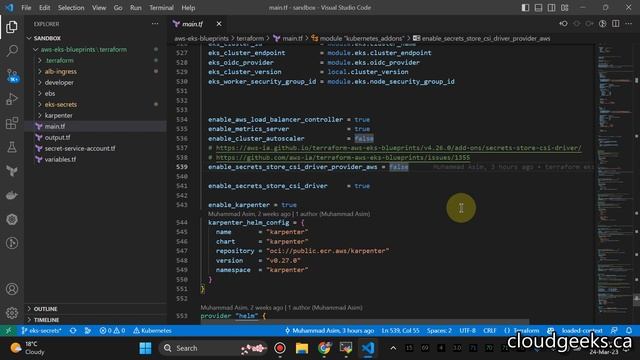This screenshot has width=640, height=360.
Task: Open errors and warnings status indicator
Action: pyautogui.click(x=112, y=331)
